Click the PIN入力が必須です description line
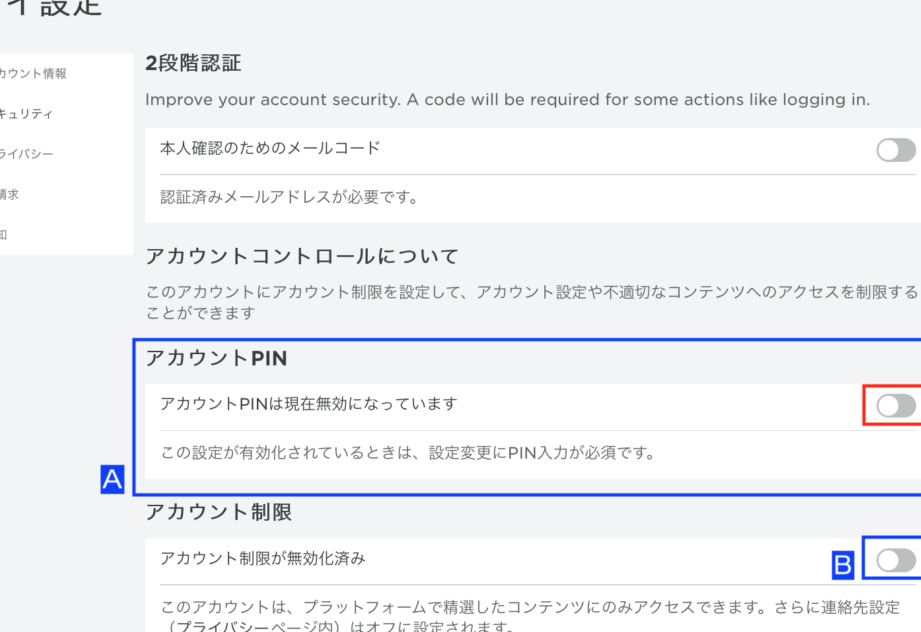 pyautogui.click(x=408, y=453)
